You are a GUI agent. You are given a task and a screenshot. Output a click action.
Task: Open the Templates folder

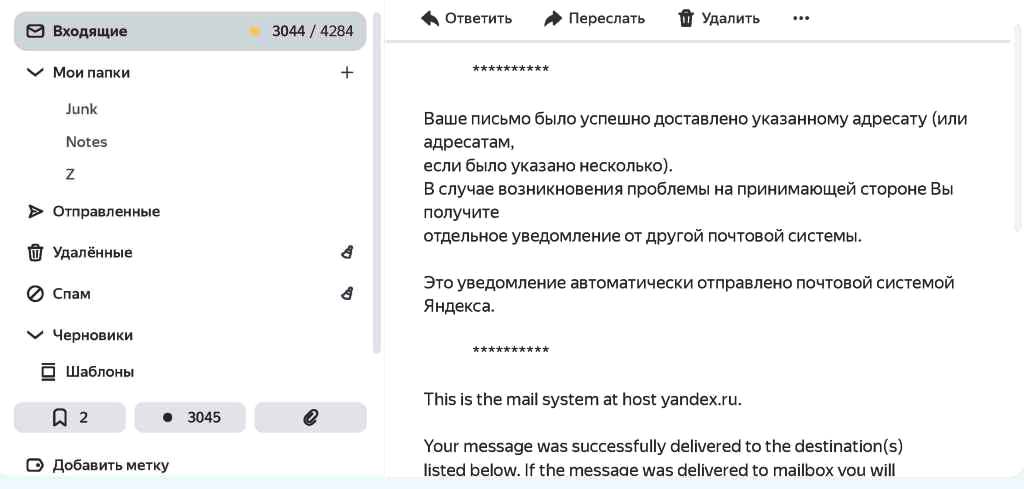pos(100,372)
